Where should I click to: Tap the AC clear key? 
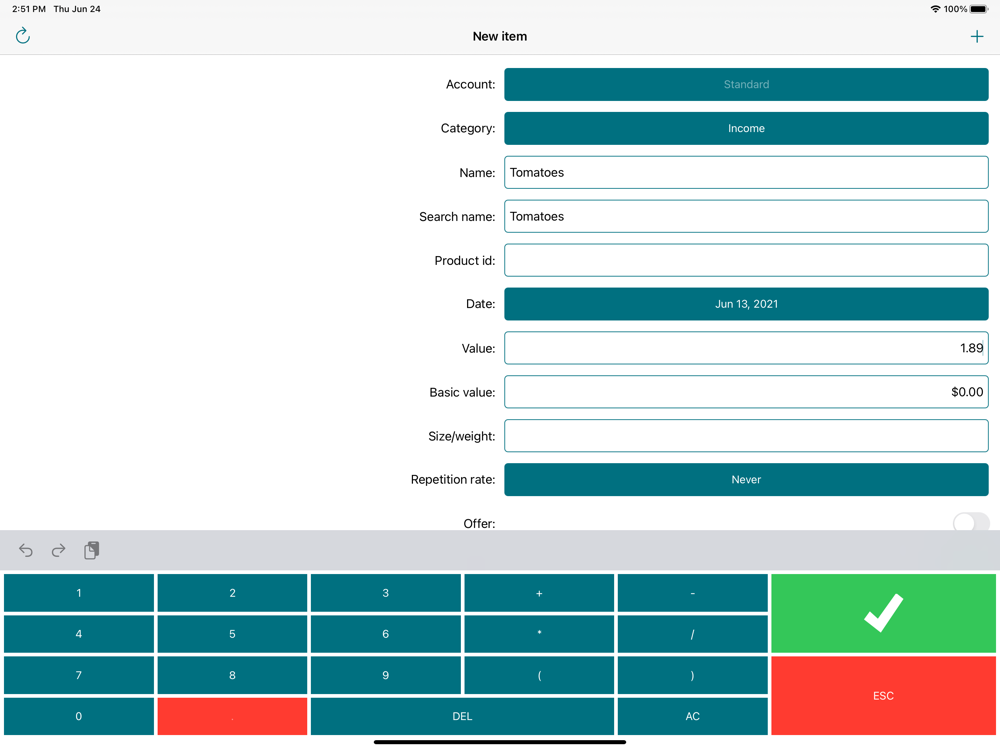(x=693, y=716)
